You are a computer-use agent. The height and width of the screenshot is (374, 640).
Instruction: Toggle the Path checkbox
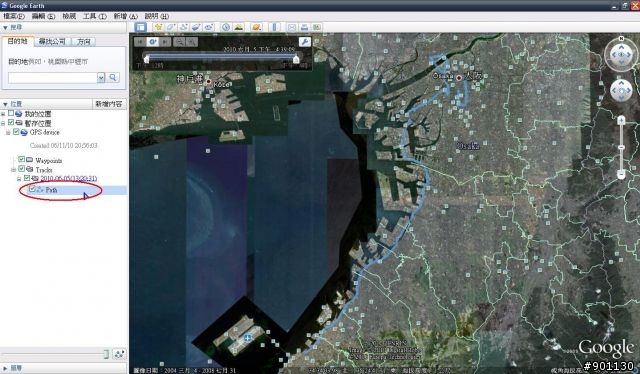[32, 189]
